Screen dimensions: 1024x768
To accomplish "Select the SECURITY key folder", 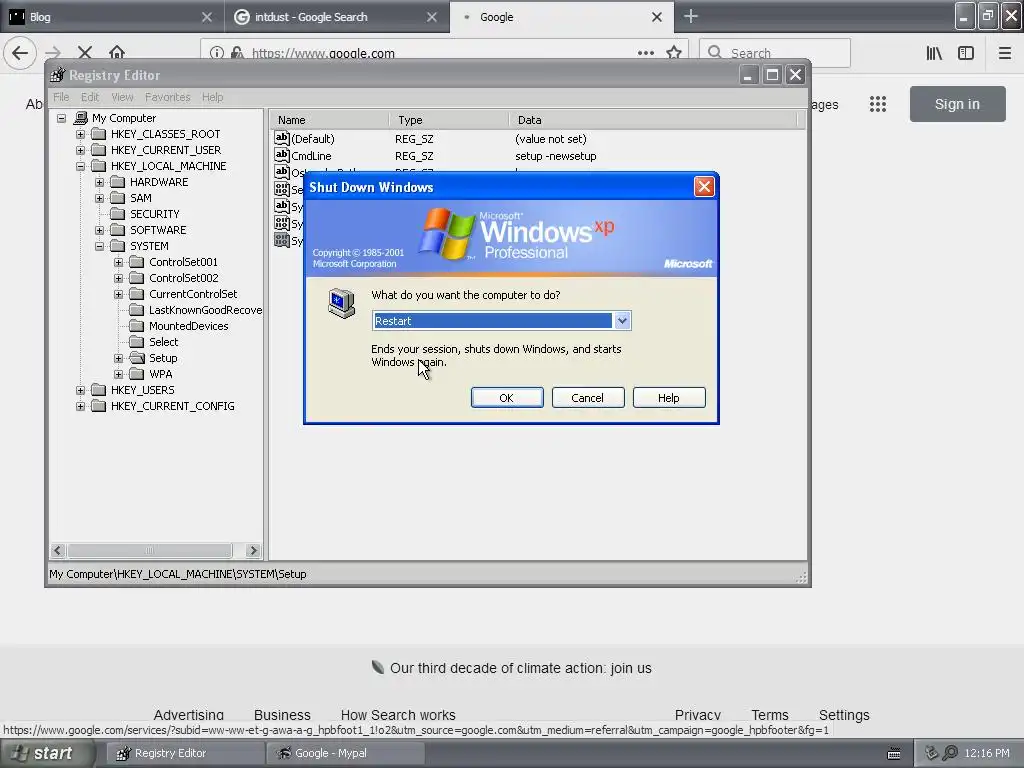I will click(154, 214).
